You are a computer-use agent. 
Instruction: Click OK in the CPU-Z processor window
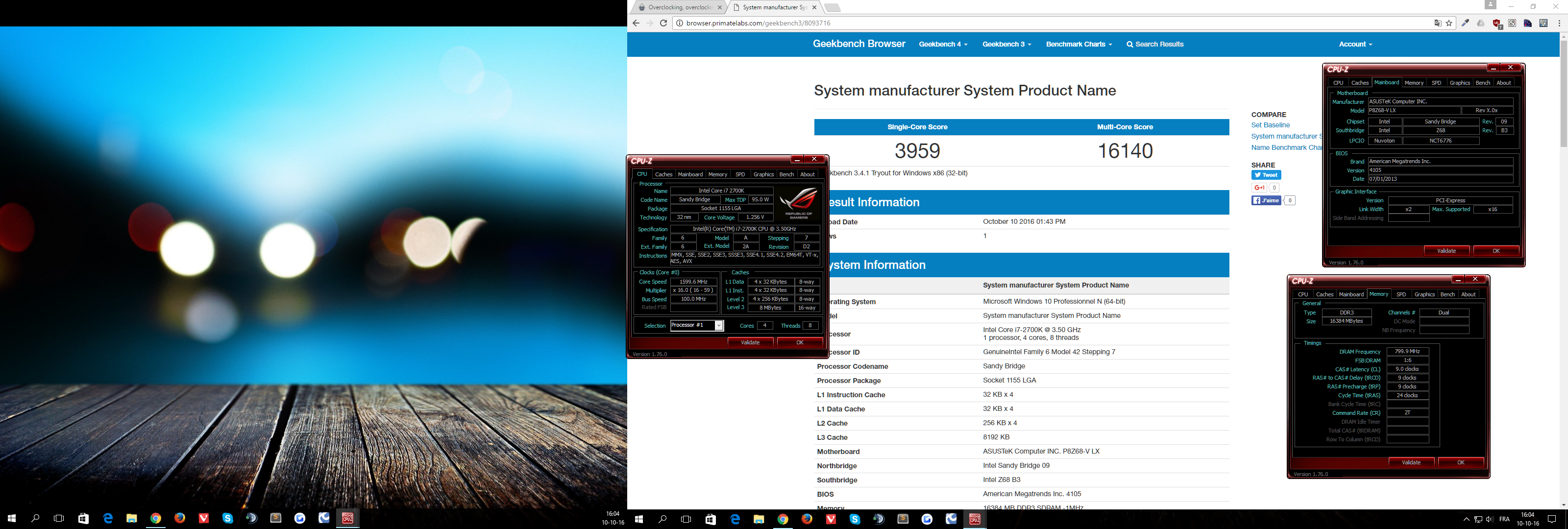[800, 342]
